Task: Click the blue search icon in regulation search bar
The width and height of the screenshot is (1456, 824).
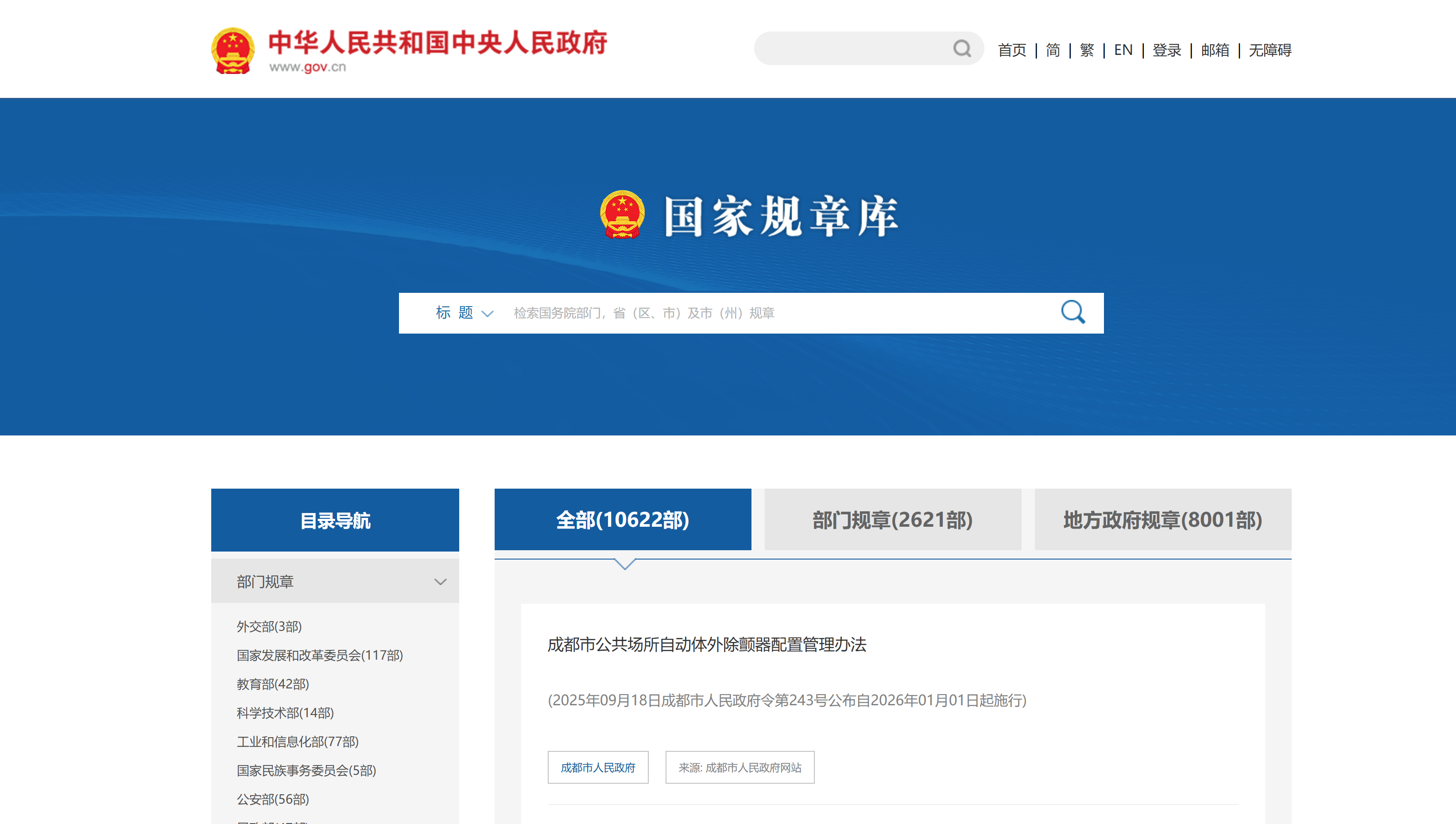Action: [x=1073, y=312]
